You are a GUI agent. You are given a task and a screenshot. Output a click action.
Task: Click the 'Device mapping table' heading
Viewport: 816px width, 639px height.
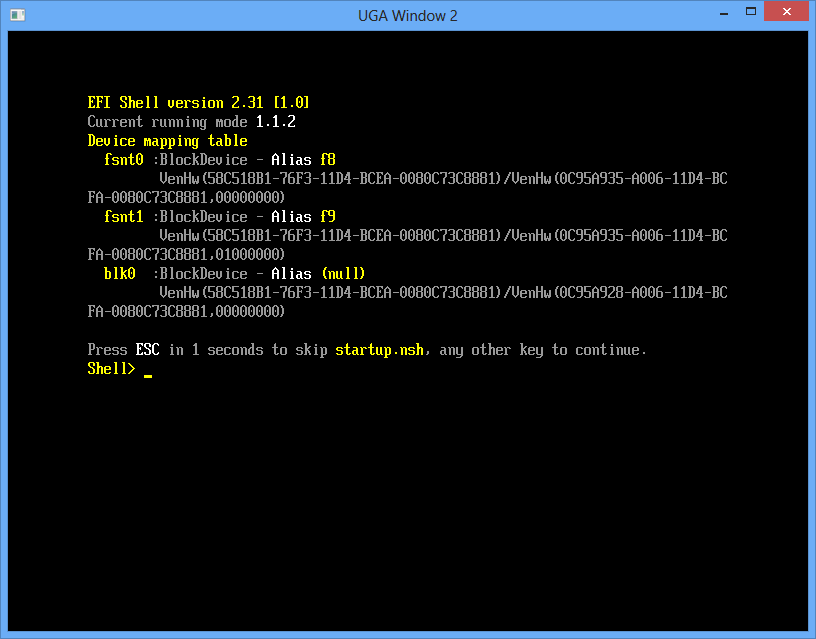click(168, 141)
